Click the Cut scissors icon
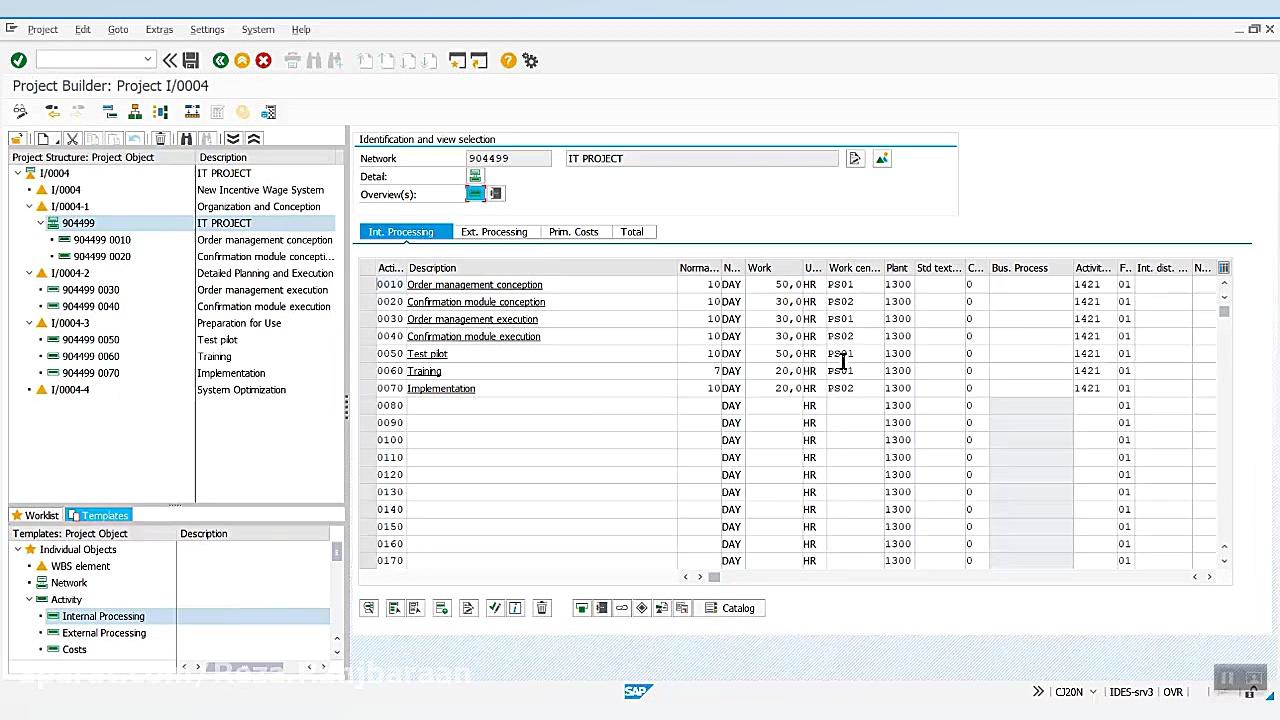Viewport: 1280px width, 720px height. 72,139
